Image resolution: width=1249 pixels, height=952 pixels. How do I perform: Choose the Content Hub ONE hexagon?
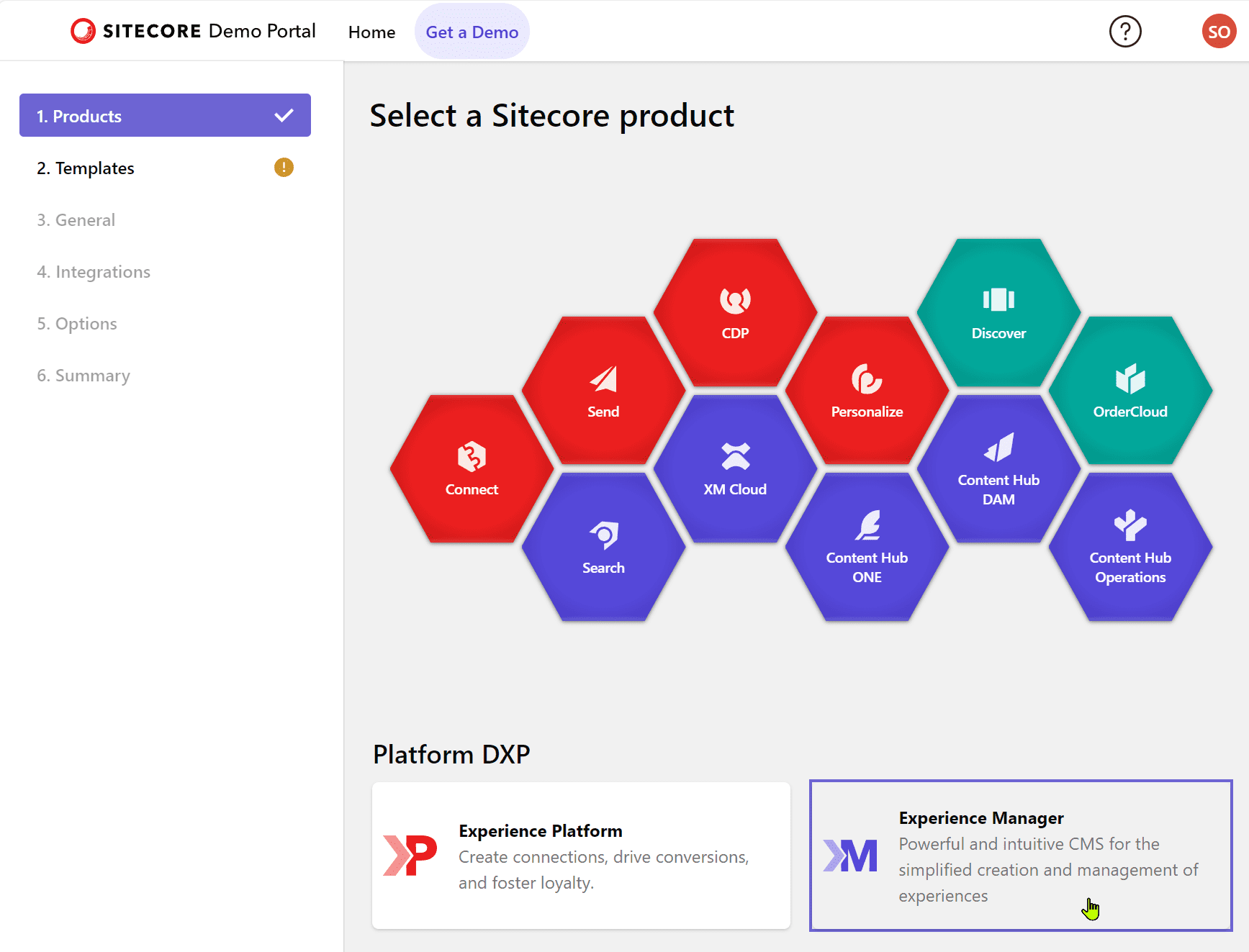tap(867, 548)
